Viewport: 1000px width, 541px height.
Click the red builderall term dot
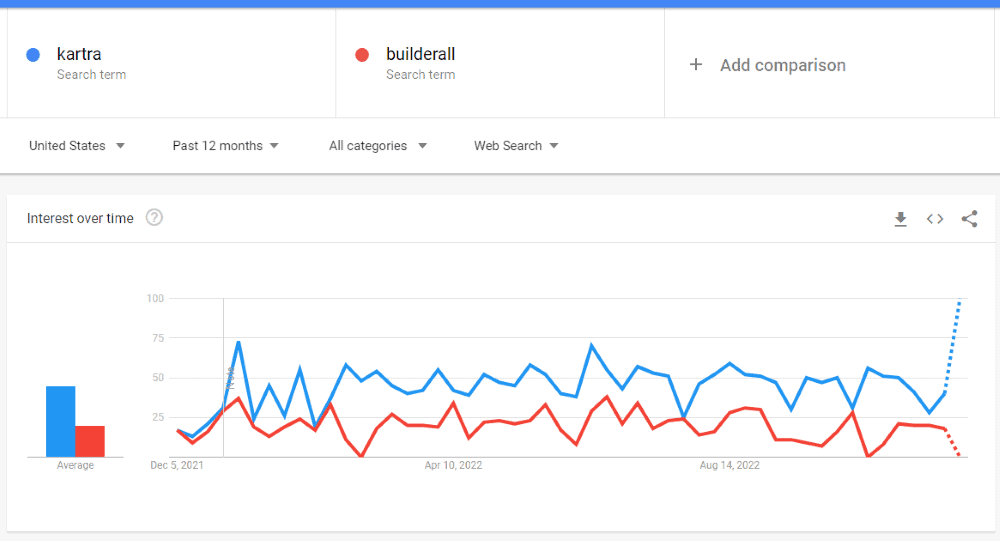tap(362, 55)
